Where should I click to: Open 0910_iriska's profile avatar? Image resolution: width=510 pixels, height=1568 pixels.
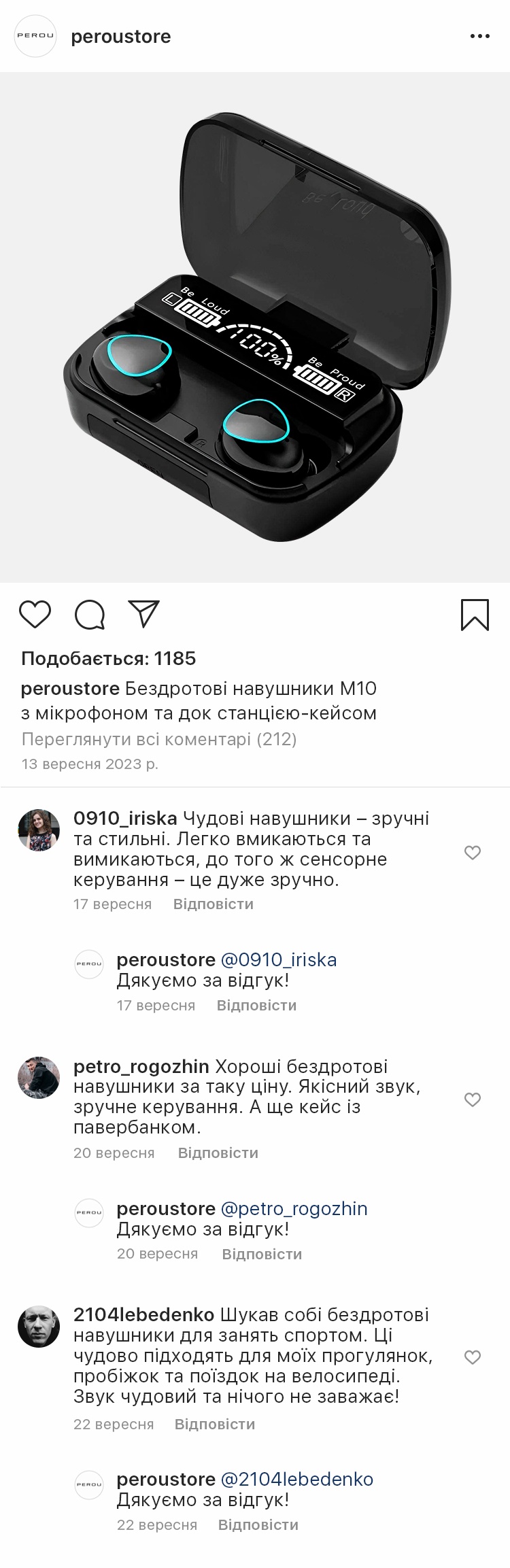pos(39,830)
